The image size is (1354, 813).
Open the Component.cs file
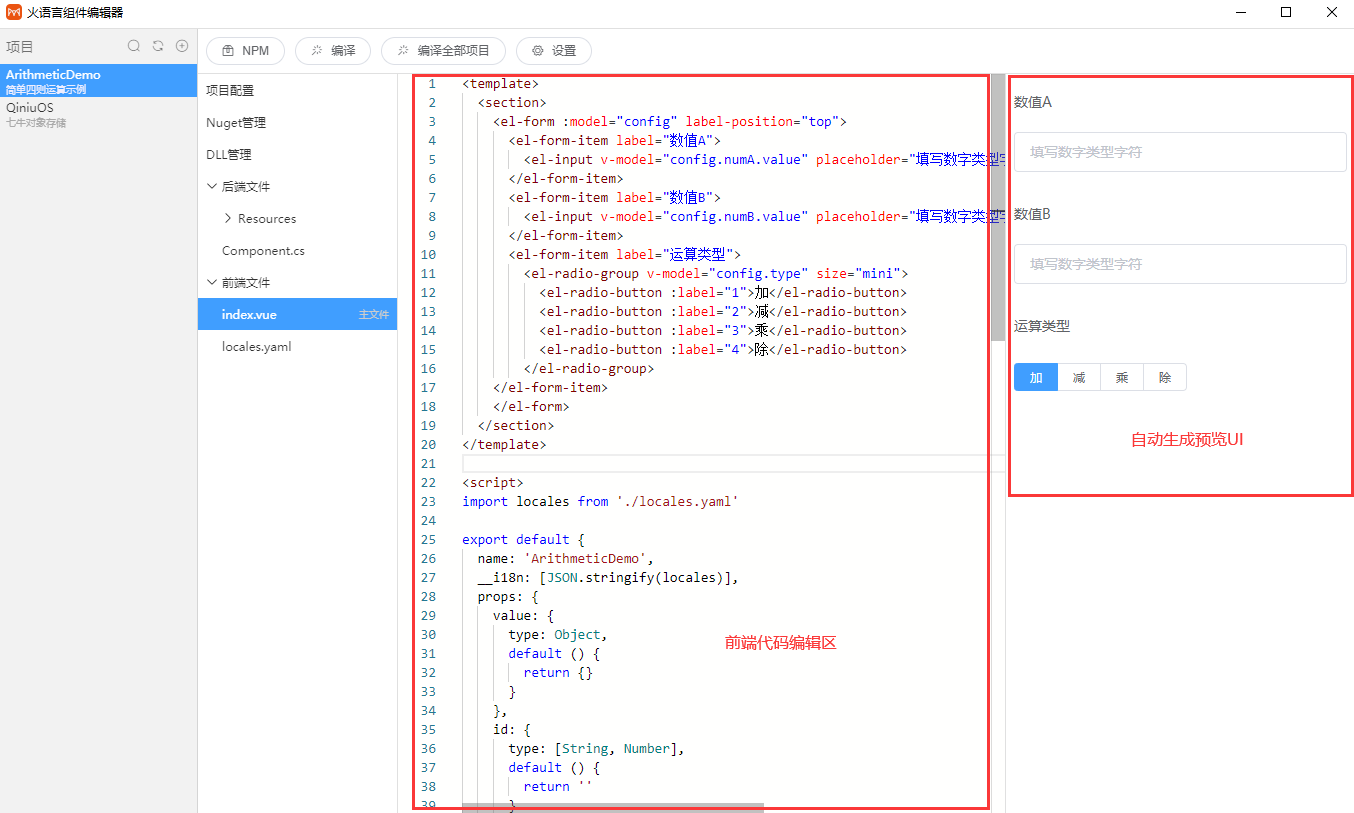point(263,251)
